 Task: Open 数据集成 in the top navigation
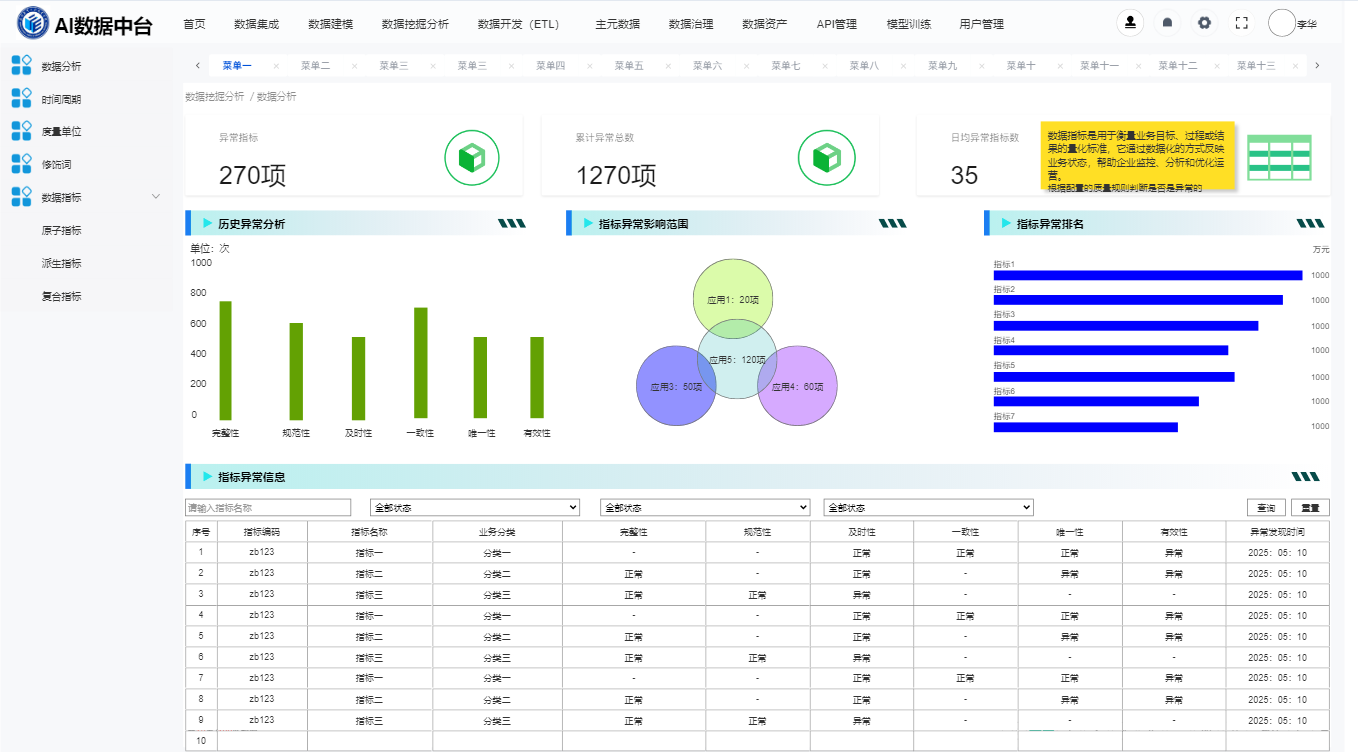[256, 24]
